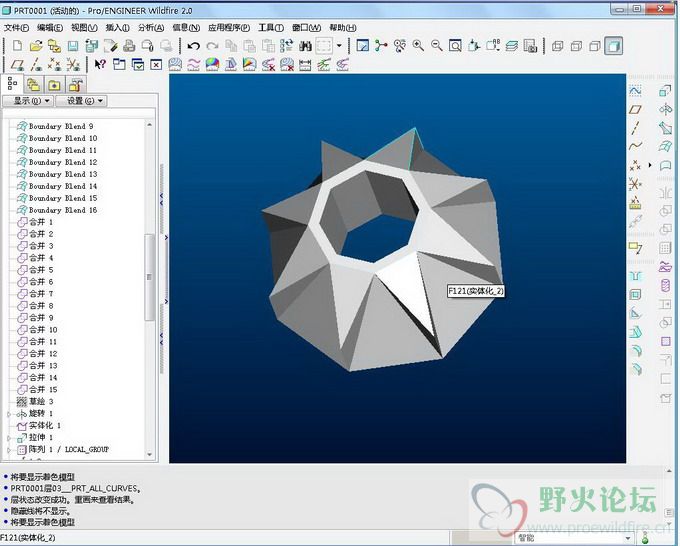Select the Hole tool in right toolbar
680x546 pixels.
tap(635, 276)
